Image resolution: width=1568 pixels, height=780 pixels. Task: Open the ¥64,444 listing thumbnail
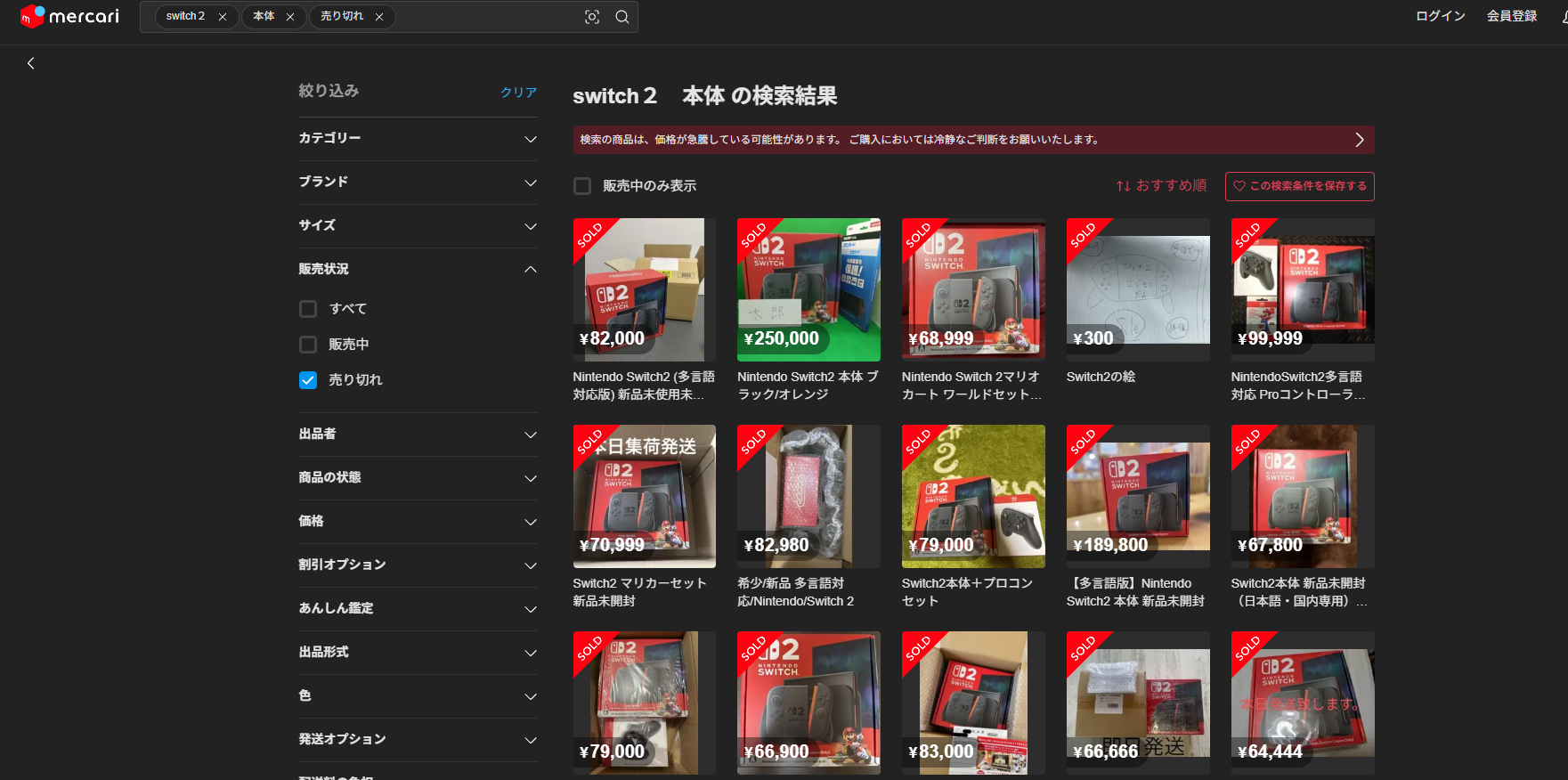click(1303, 703)
